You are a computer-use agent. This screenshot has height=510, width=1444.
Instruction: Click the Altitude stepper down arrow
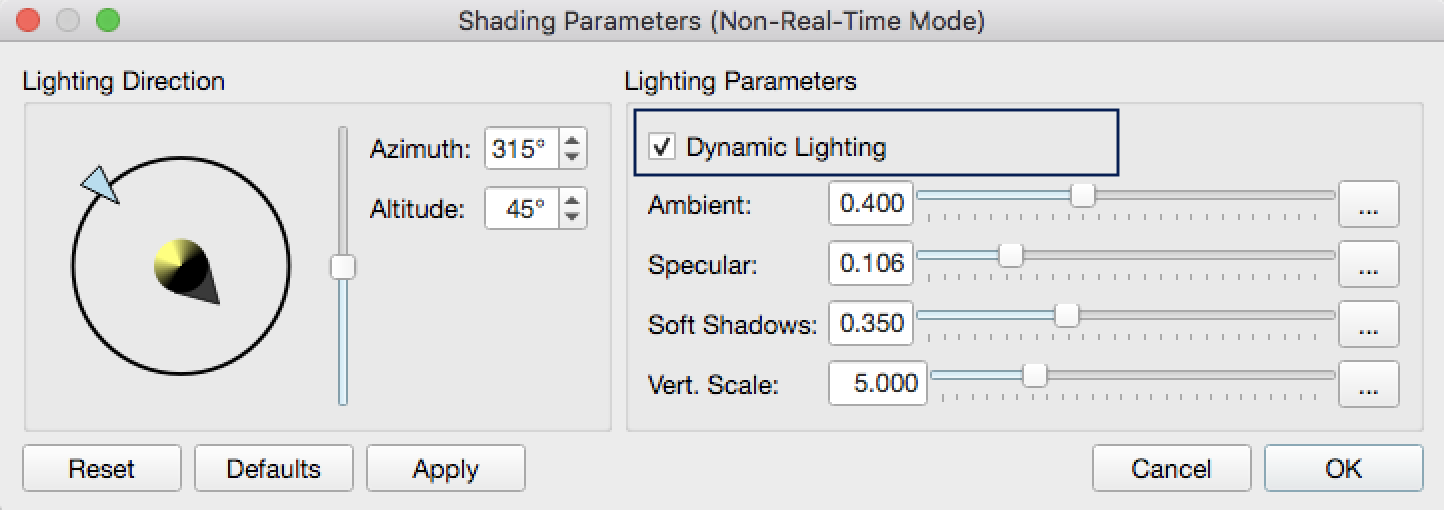572,217
